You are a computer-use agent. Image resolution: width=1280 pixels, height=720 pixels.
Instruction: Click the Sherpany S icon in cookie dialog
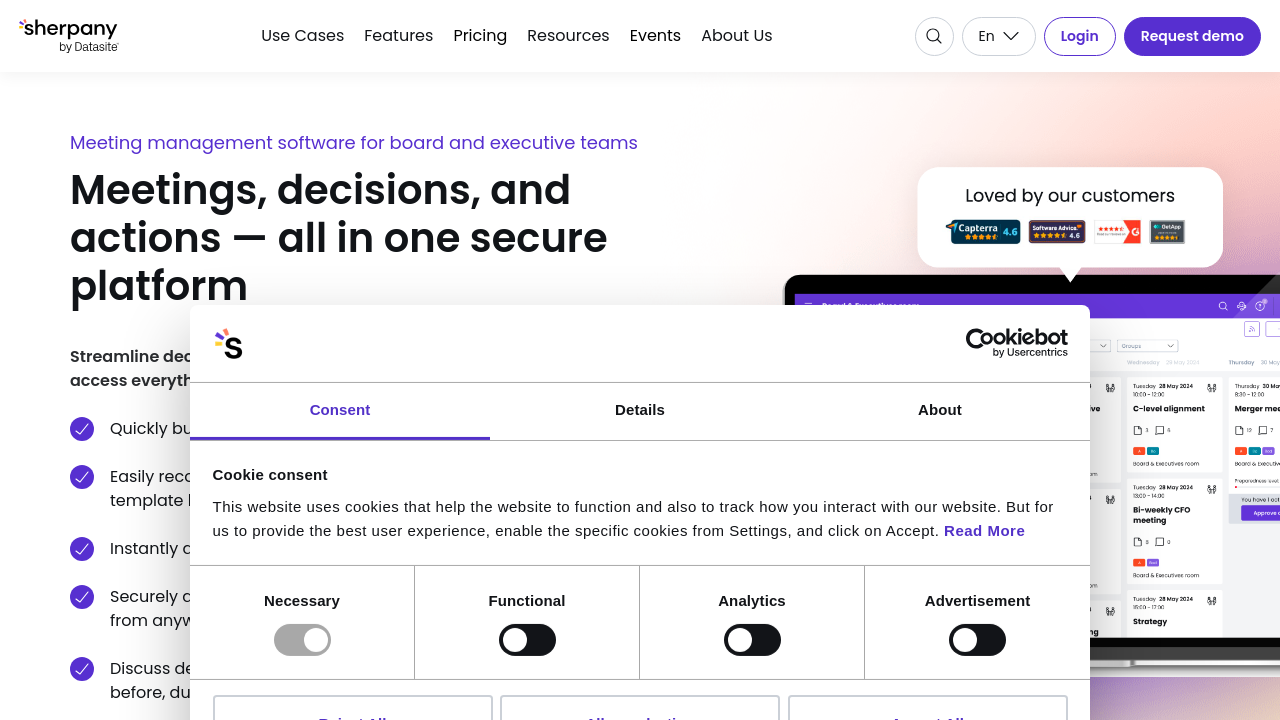228,344
